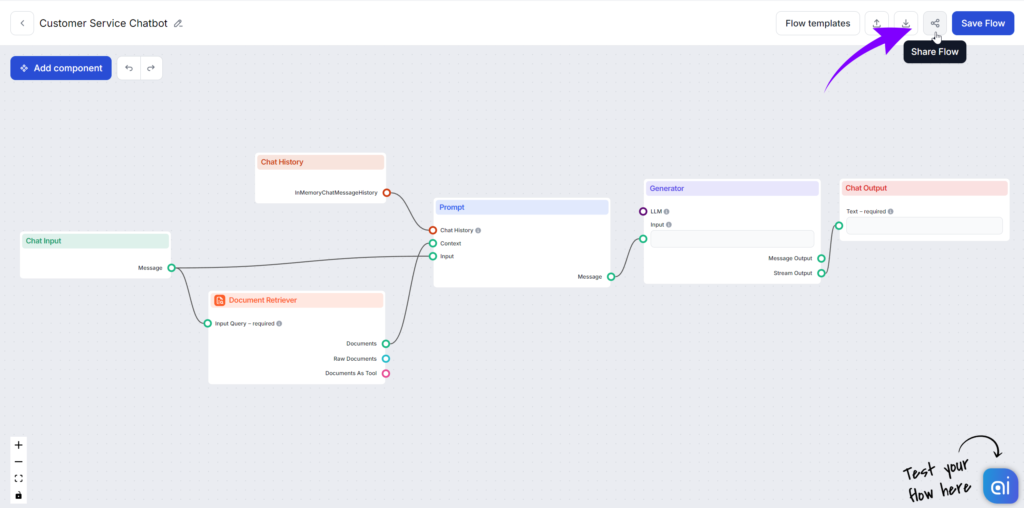This screenshot has height=508, width=1024.
Task: Zoom in on the canvas
Action: (18, 445)
